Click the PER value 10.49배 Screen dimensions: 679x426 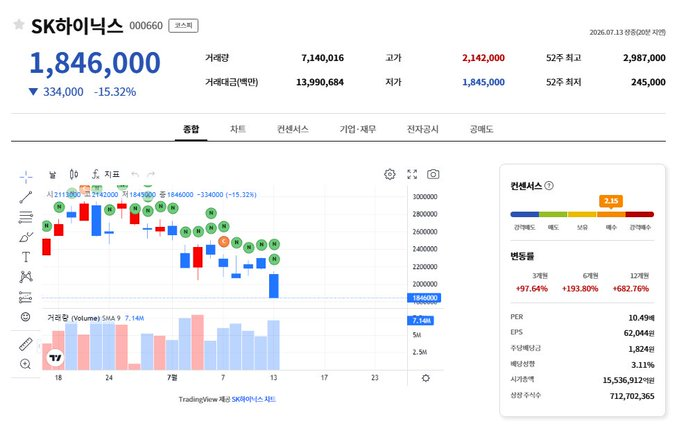[641, 318]
